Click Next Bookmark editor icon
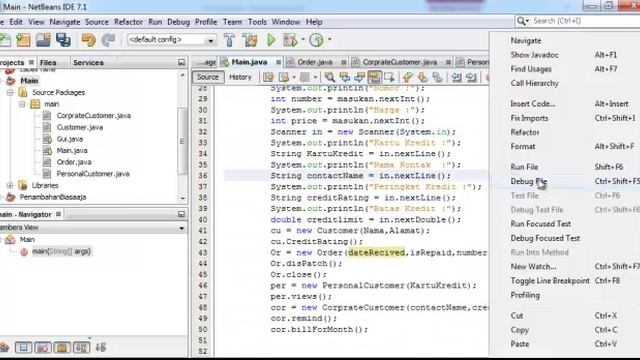The height and width of the screenshot is (360, 640). tap(422, 77)
